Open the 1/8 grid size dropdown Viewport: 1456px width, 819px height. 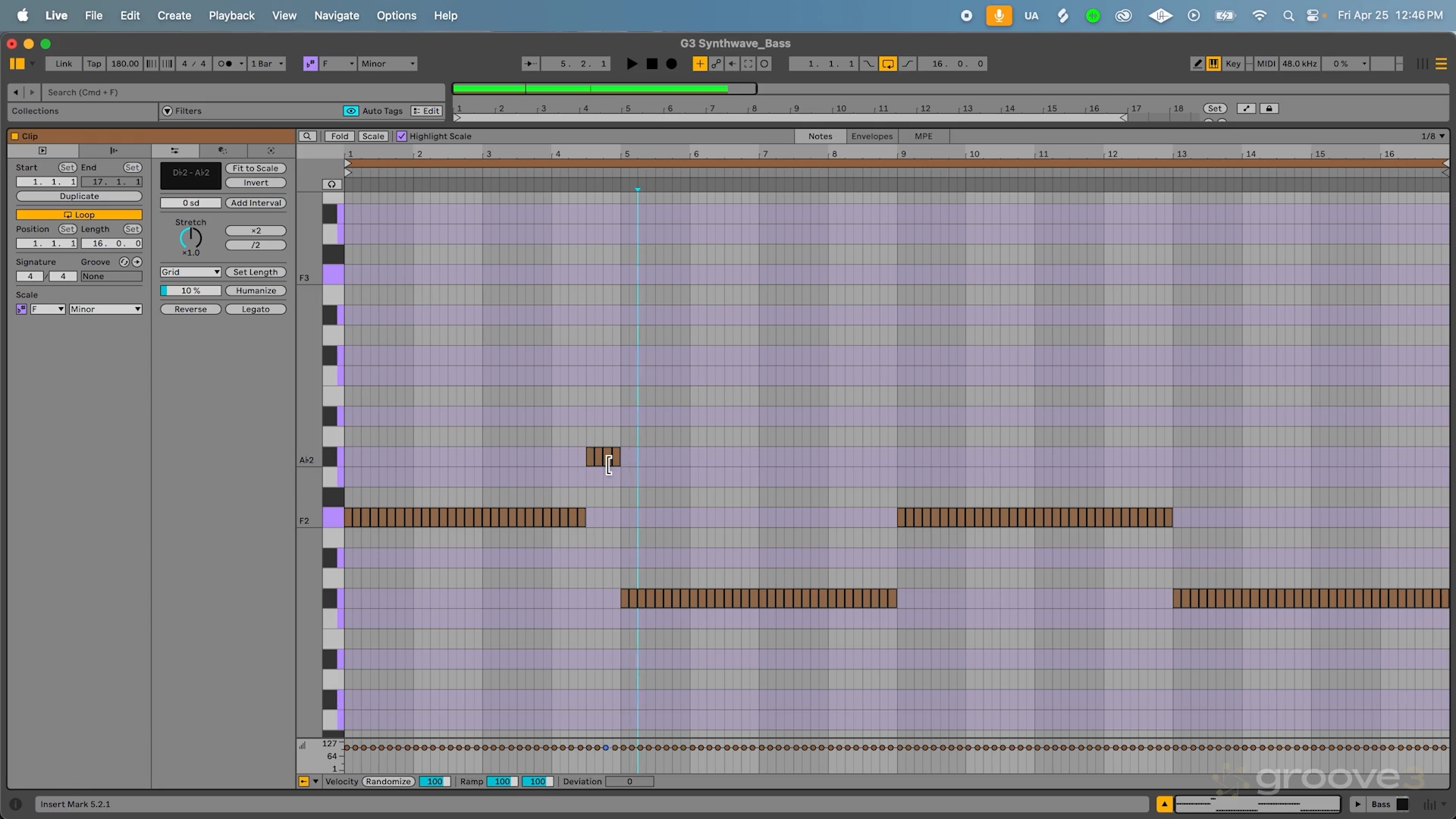pos(1432,136)
